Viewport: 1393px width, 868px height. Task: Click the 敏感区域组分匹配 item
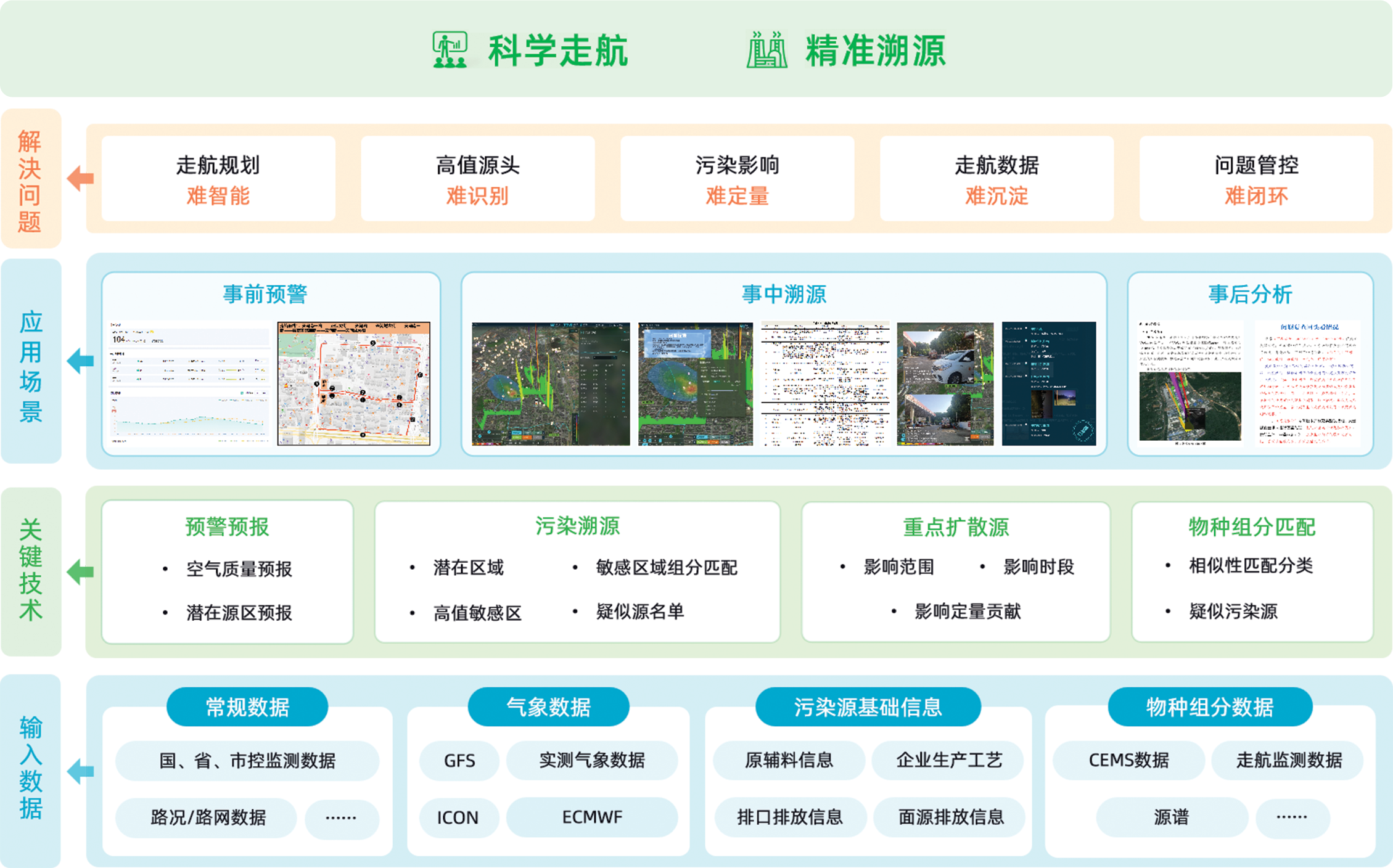pos(667,567)
